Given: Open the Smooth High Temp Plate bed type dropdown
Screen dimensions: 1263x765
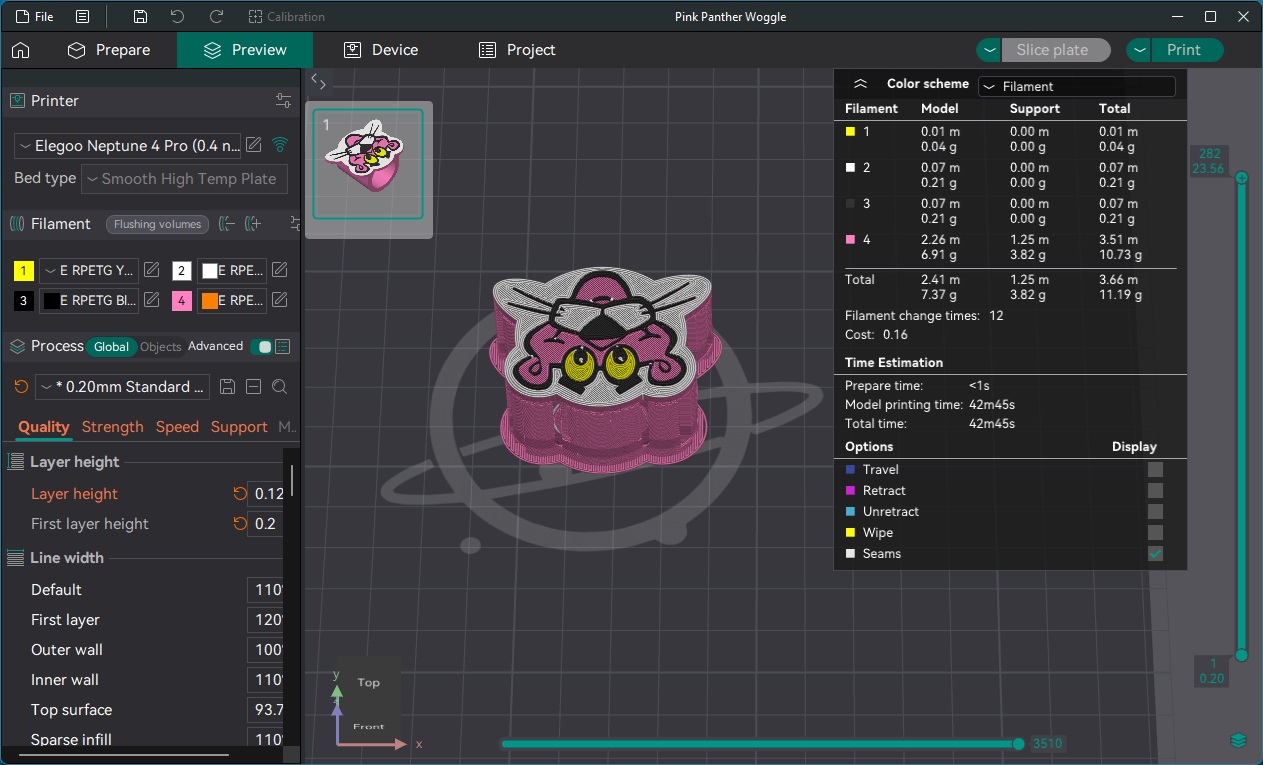Looking at the screenshot, I should 184,179.
